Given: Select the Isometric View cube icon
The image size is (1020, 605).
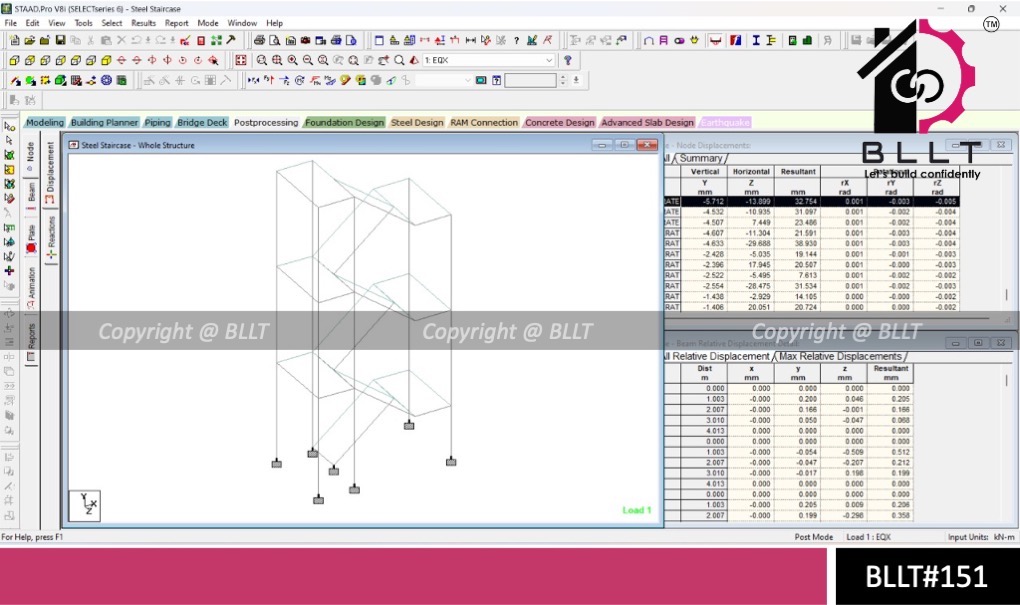Looking at the screenshot, I should tap(106, 60).
